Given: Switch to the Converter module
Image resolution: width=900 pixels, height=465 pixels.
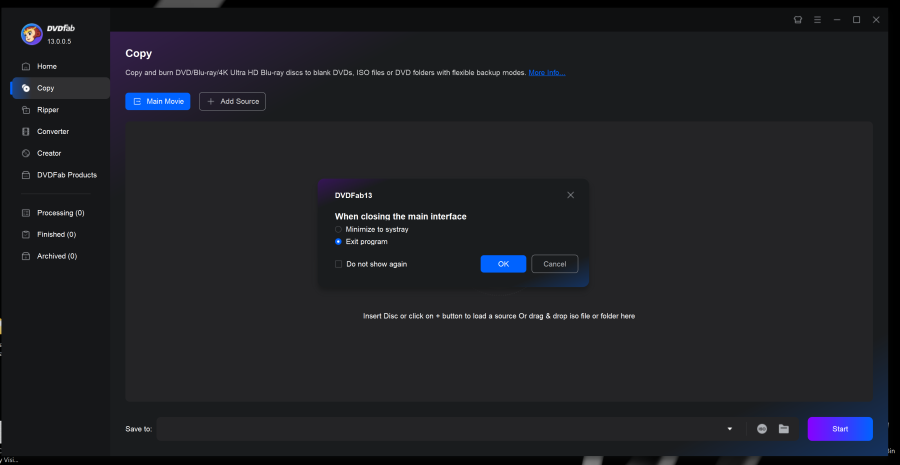Looking at the screenshot, I should point(55,131).
